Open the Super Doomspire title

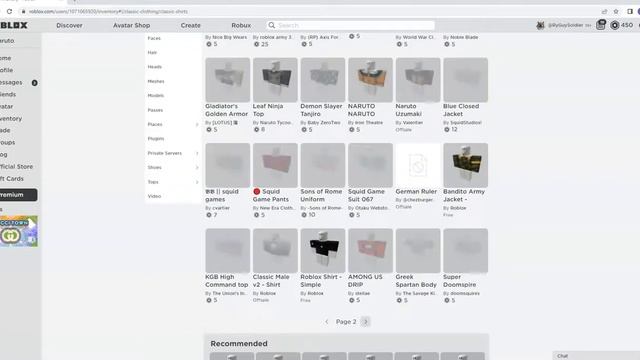point(460,281)
